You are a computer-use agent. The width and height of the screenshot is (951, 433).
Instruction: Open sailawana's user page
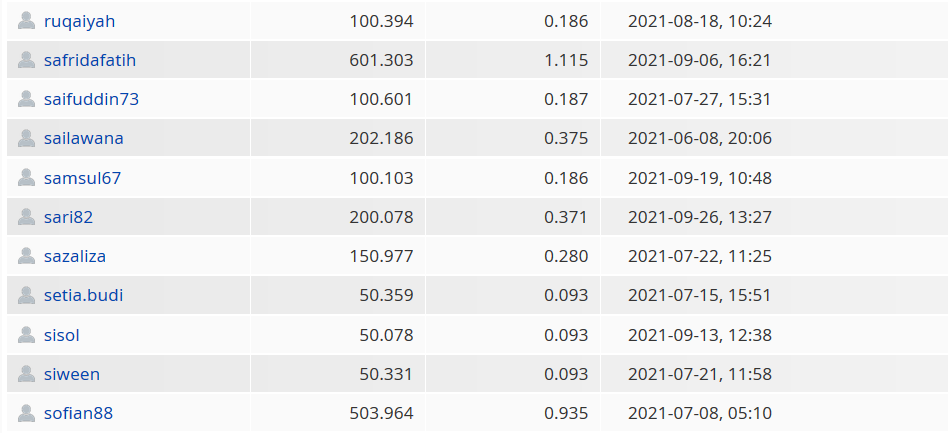click(x=84, y=138)
